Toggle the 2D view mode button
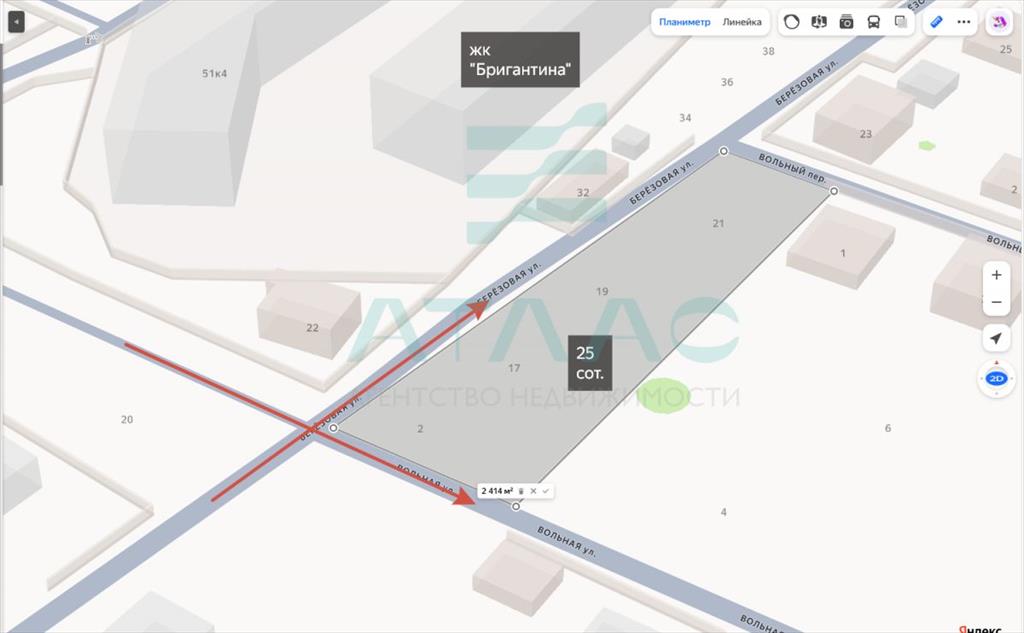1024x633 pixels. tap(997, 378)
